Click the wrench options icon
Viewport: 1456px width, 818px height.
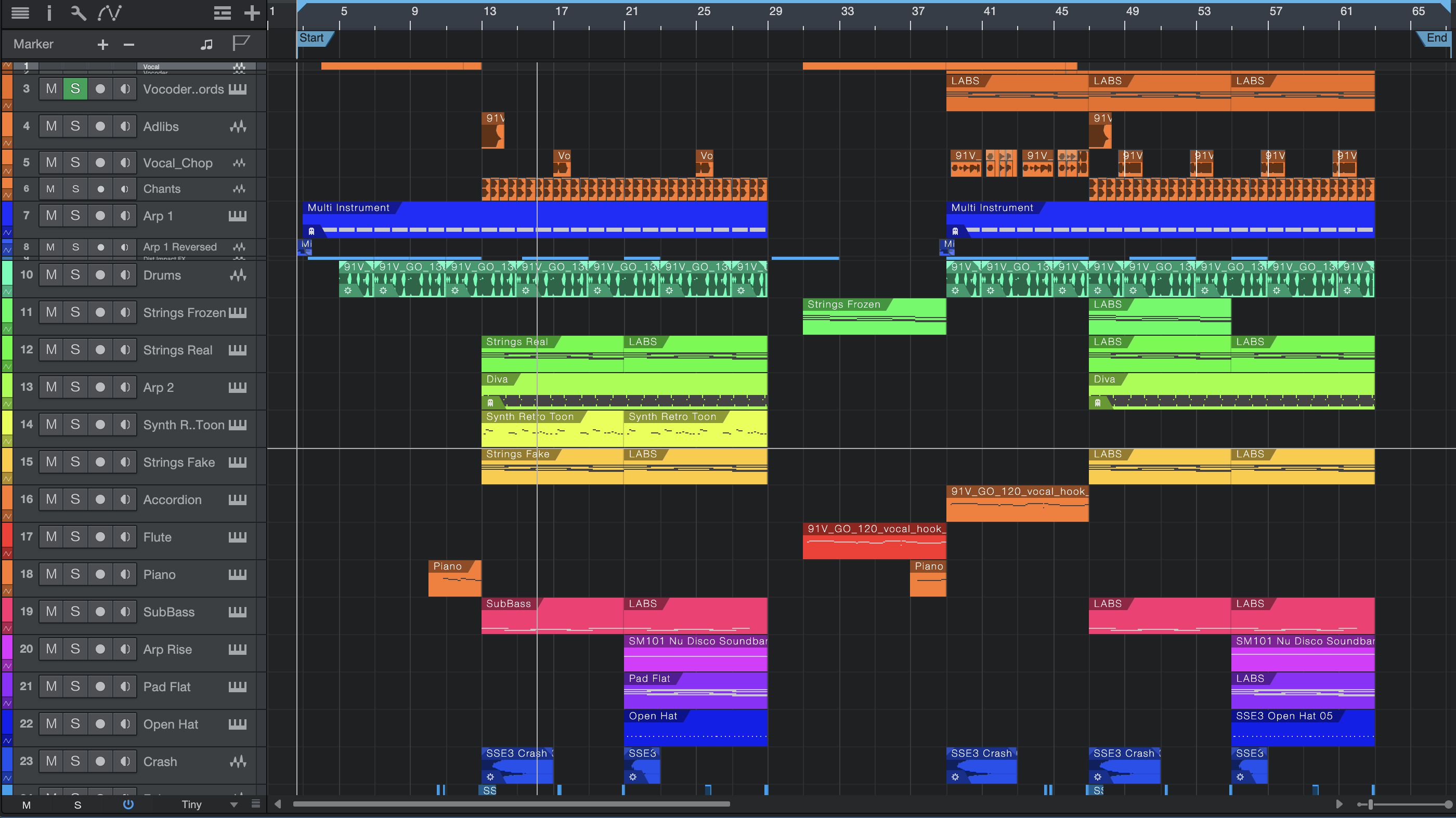tap(78, 13)
